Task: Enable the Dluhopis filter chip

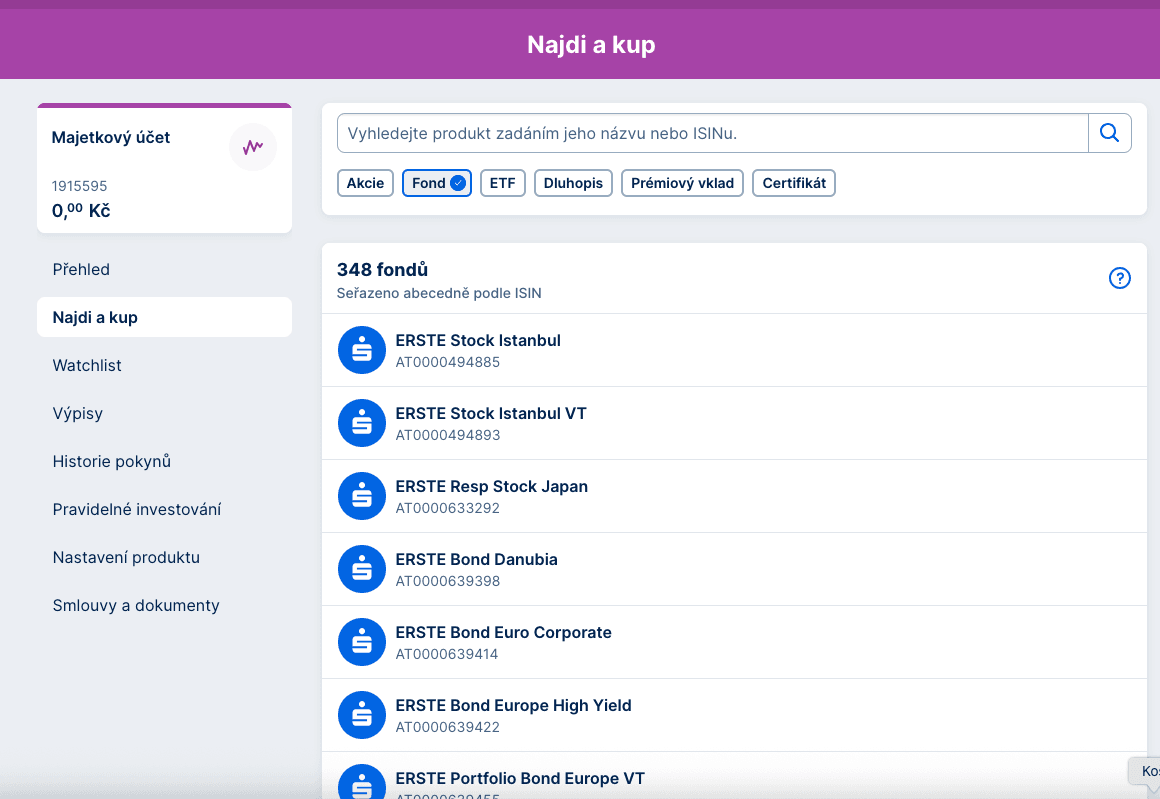Action: tap(573, 183)
